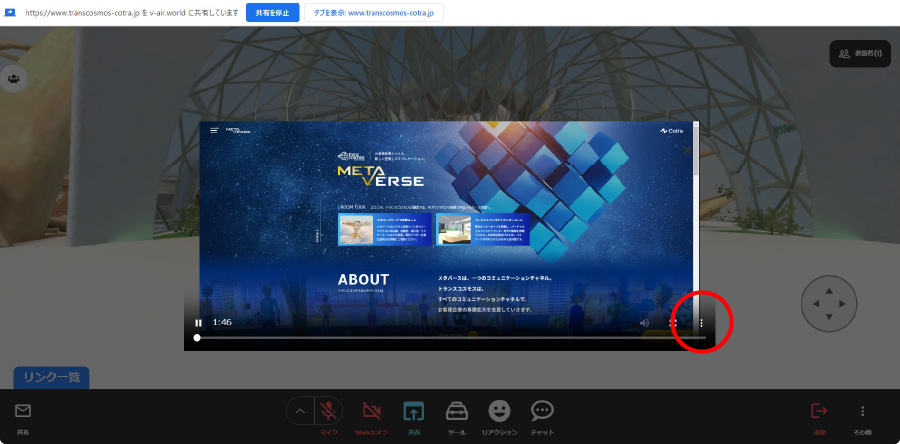Click the up arrow on direction pad

(x=829, y=291)
